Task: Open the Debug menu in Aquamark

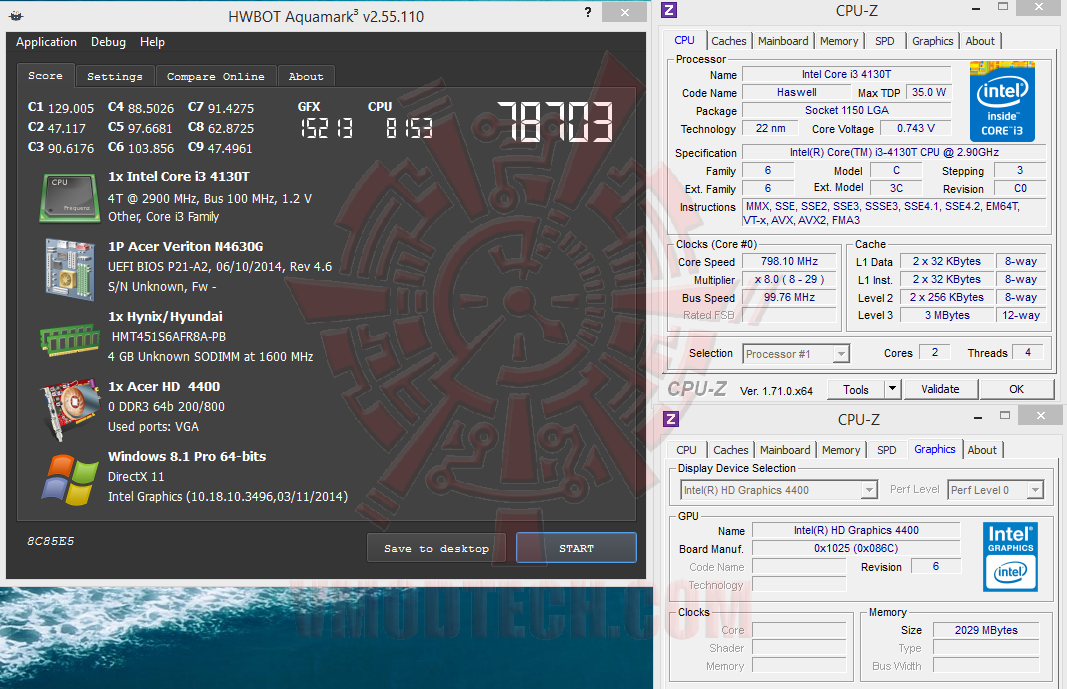Action: tap(108, 42)
